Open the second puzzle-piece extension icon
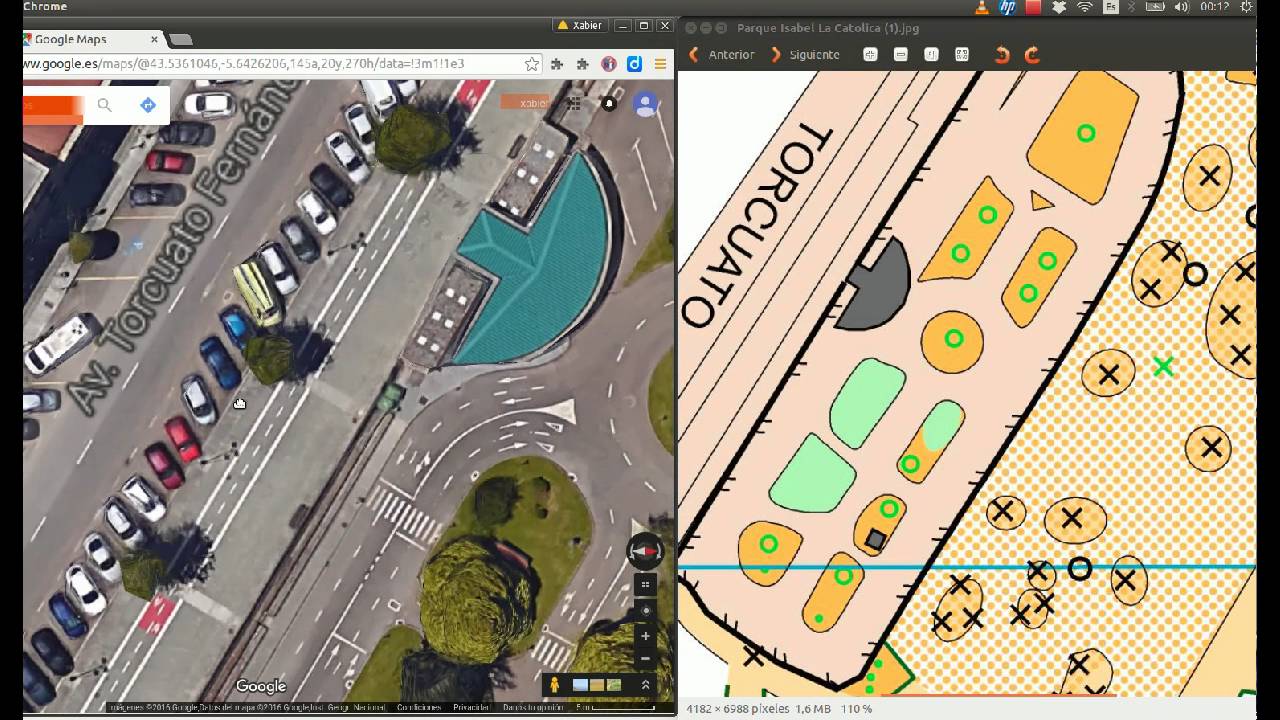 [x=583, y=64]
